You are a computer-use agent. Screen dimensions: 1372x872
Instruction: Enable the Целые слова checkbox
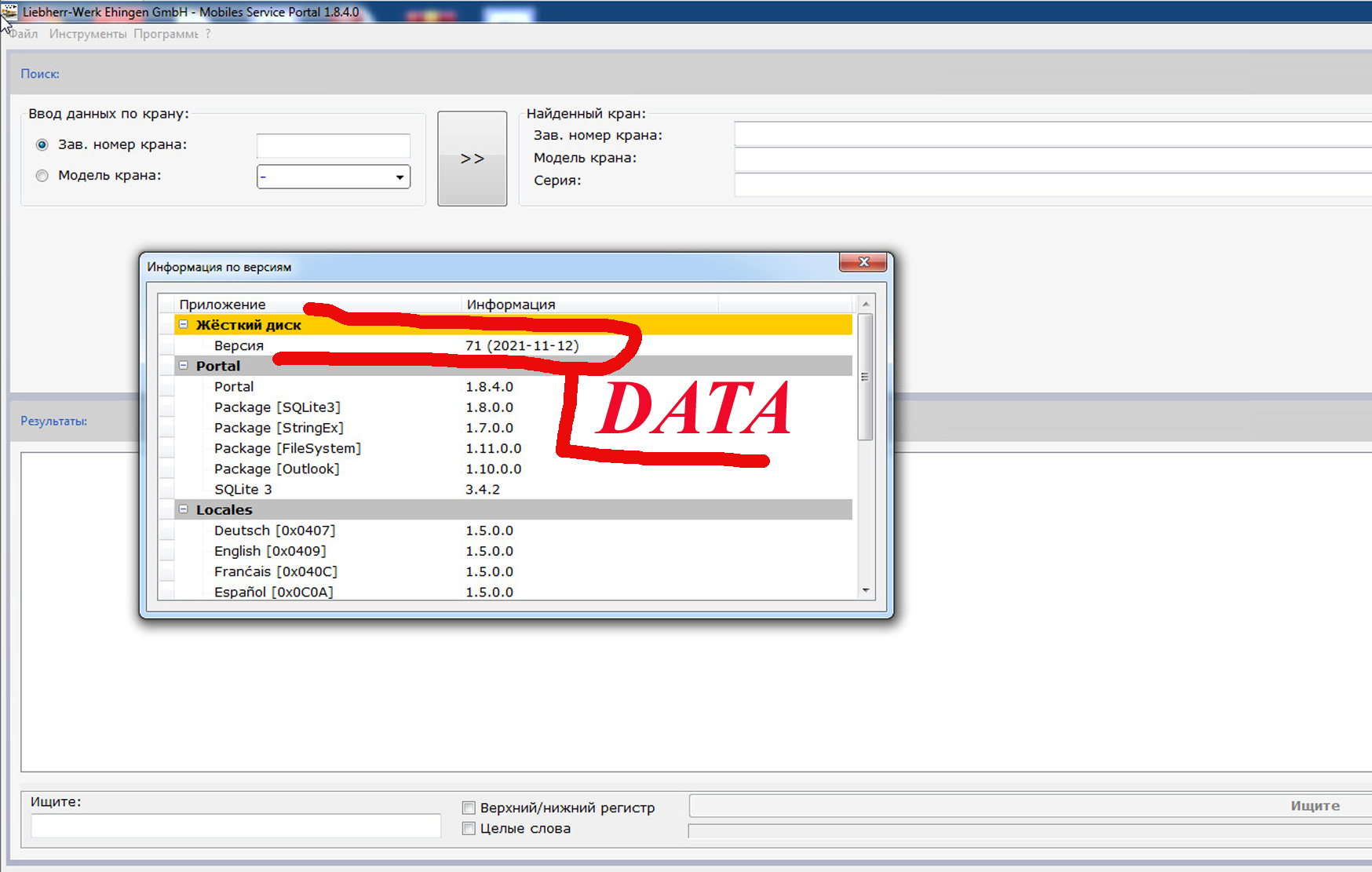[469, 828]
